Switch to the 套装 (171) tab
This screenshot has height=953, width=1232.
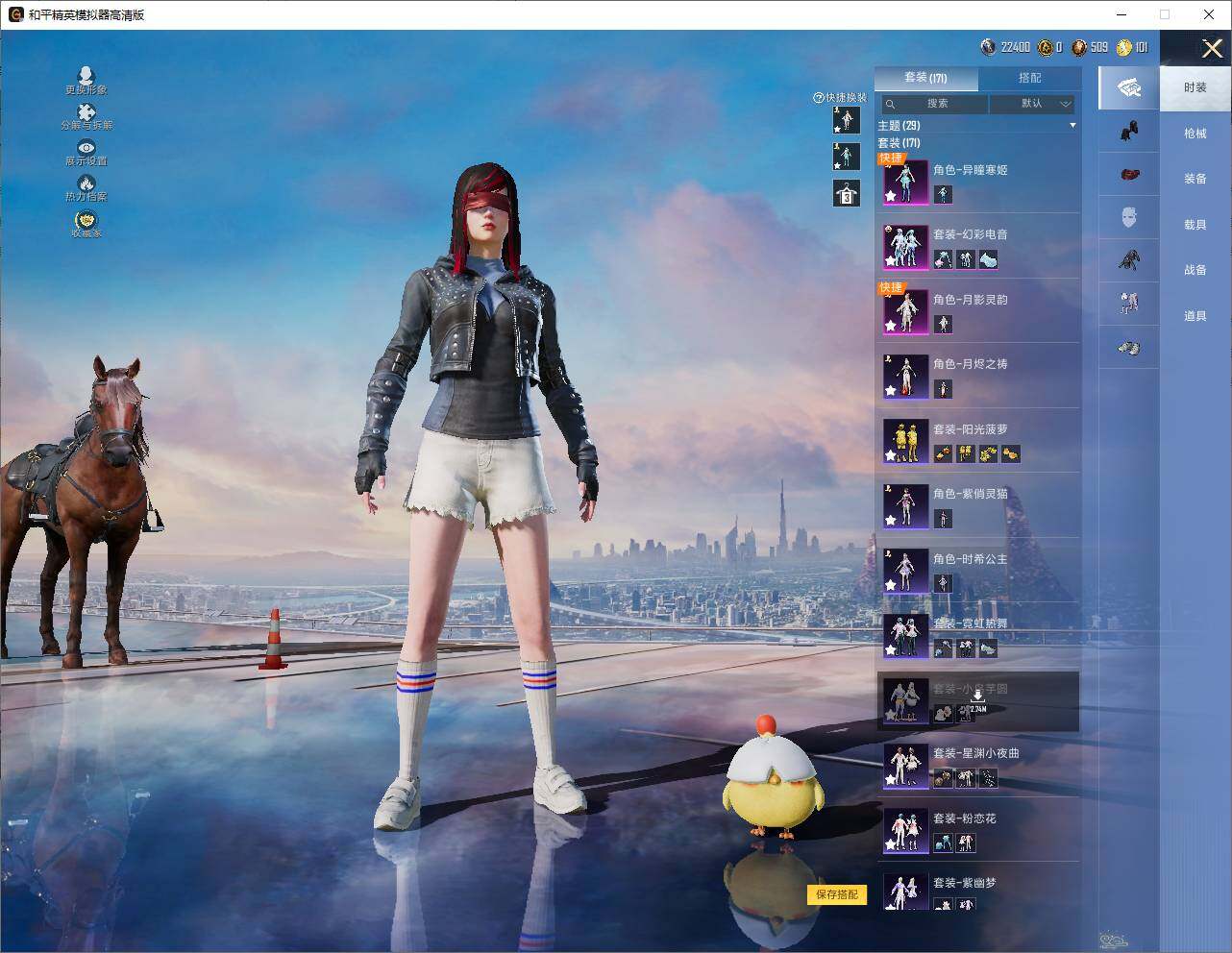[x=926, y=78]
